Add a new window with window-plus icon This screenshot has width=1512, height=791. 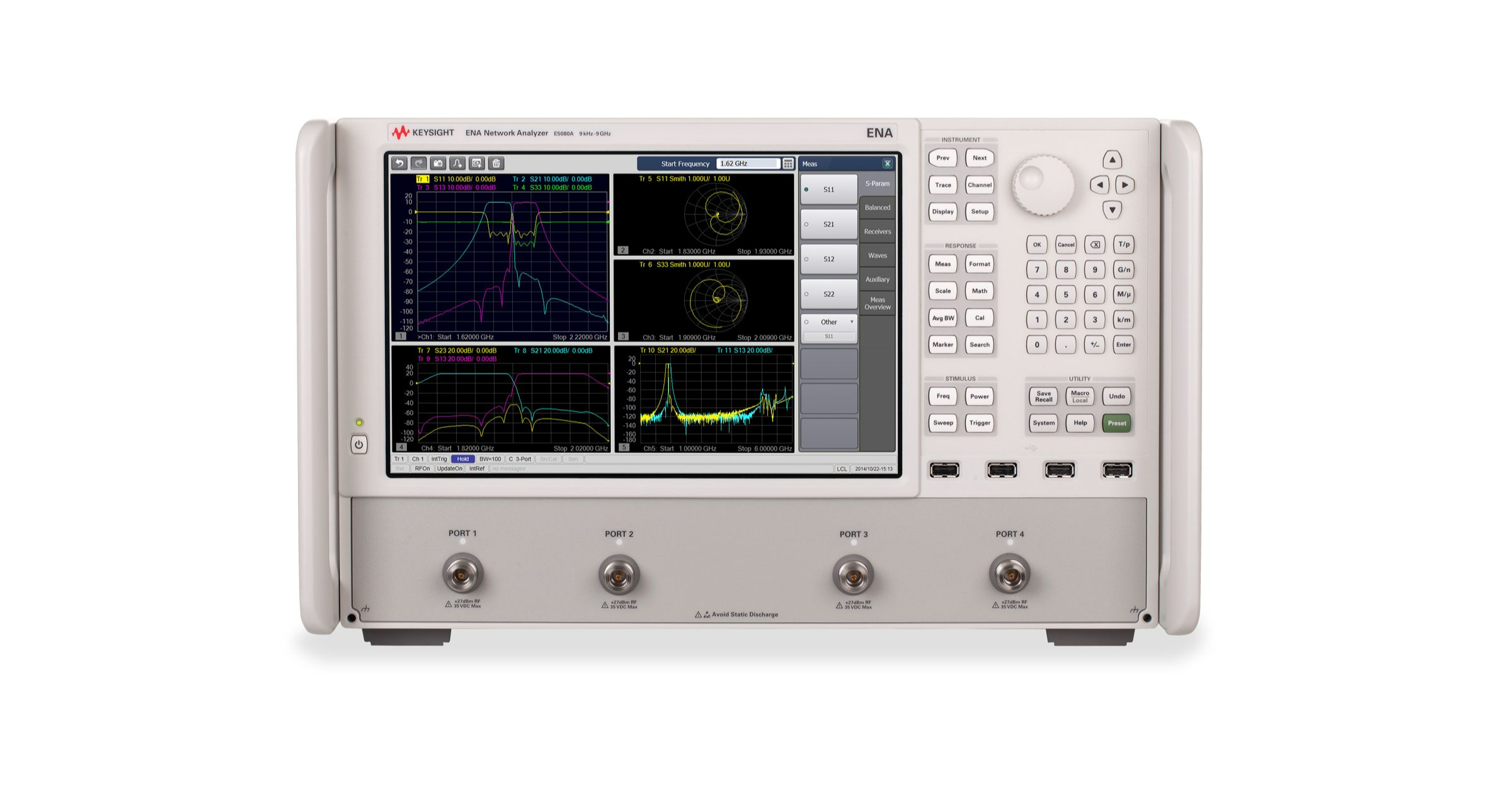477,164
